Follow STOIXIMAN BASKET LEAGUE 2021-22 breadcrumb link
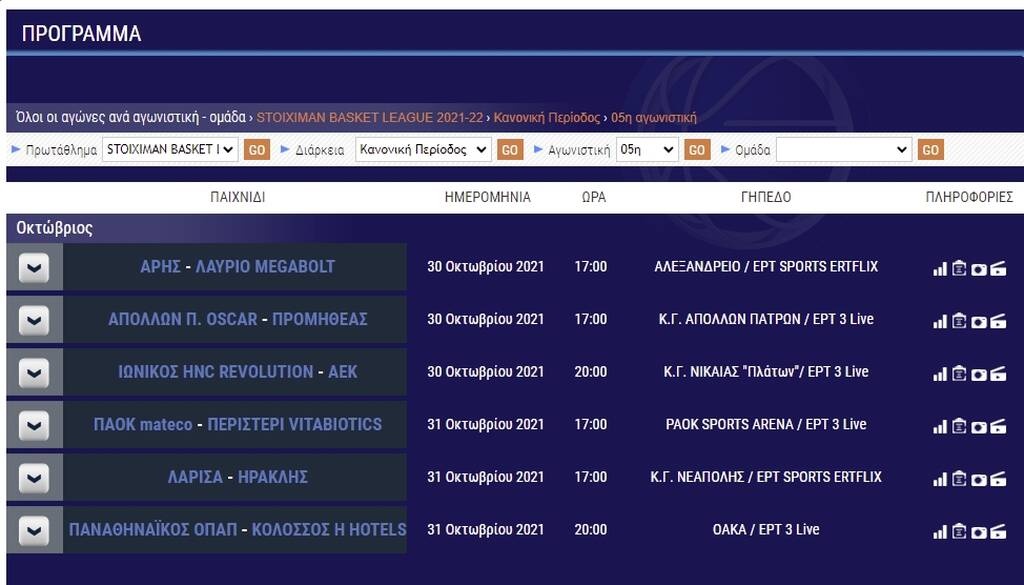Viewport: 1024px width, 585px height. [x=370, y=118]
